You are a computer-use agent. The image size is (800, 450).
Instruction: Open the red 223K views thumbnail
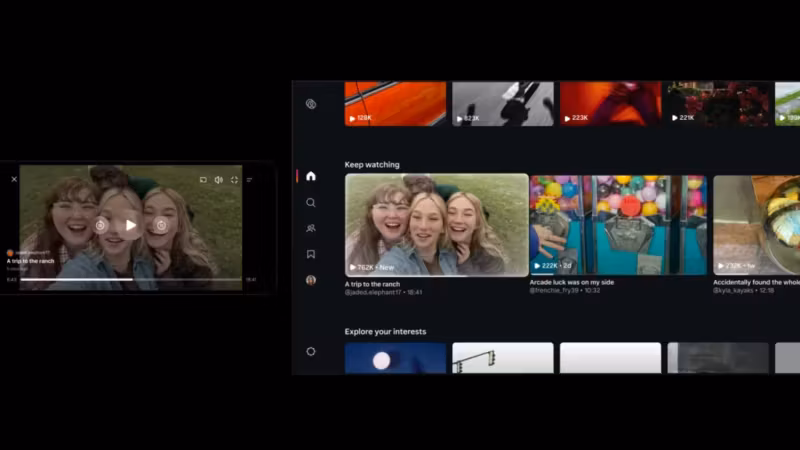611,103
